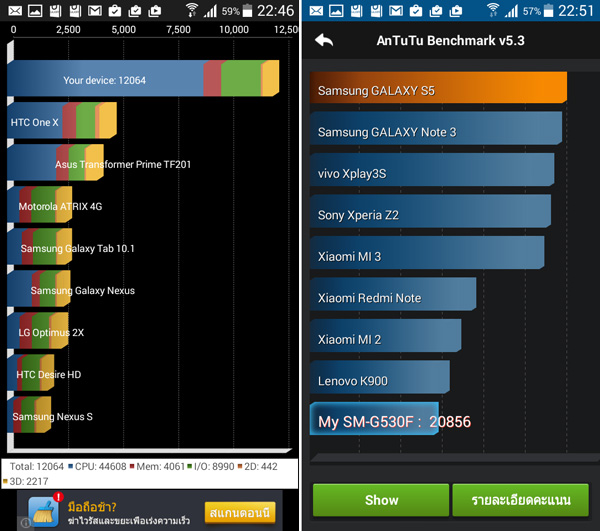Tap the Samsung Galaxy Nexus bar
Screen dimensions: 600x531
[x=39, y=289]
